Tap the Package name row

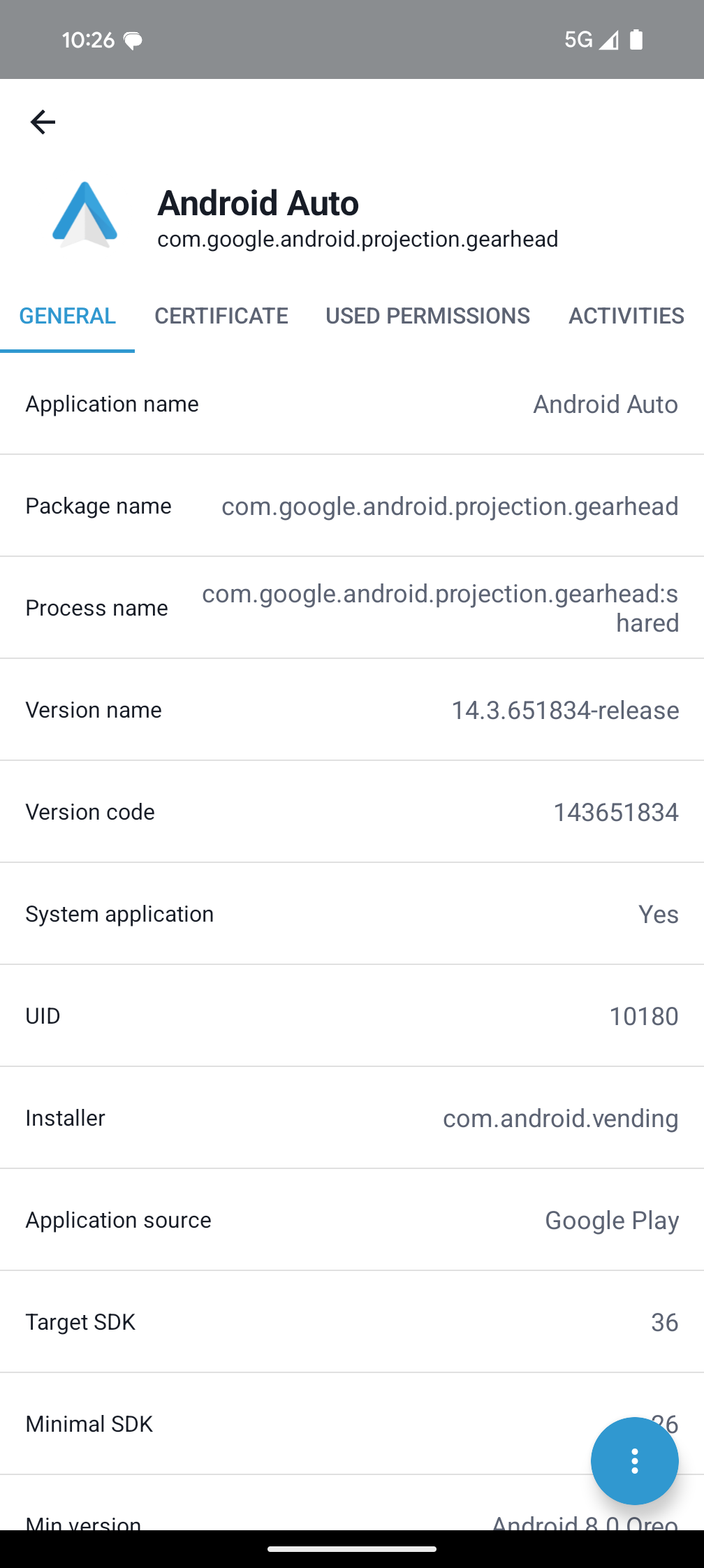pos(352,506)
